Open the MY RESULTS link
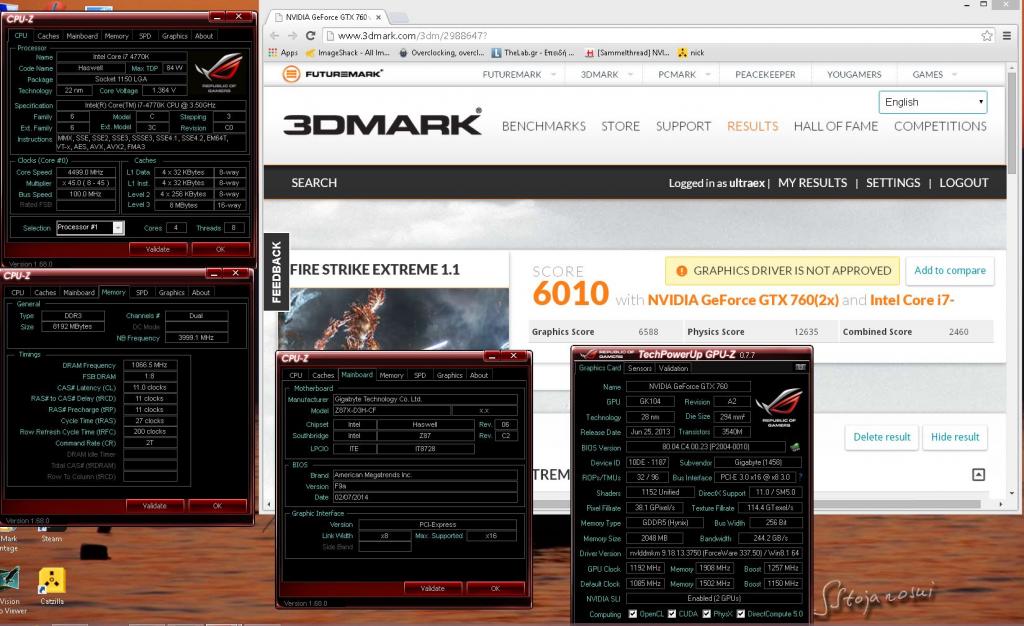 click(812, 183)
